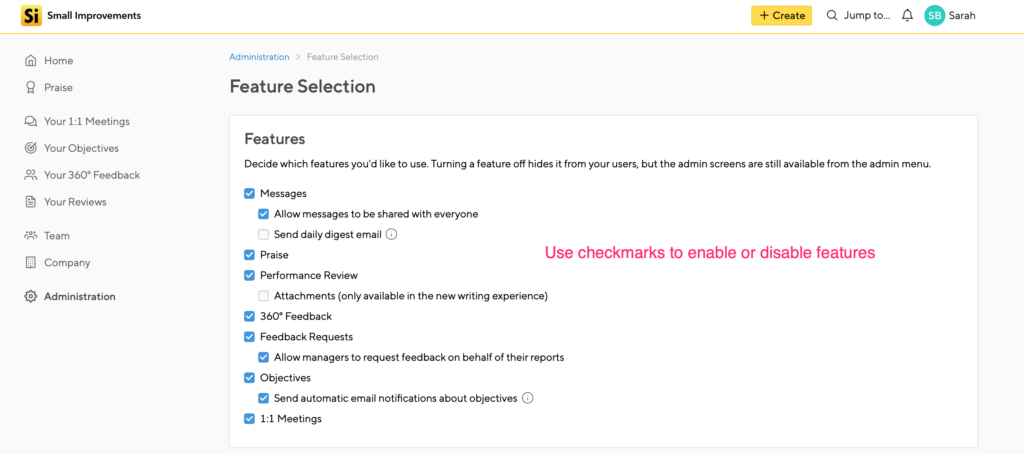Uncheck the 360° Feedback feature
The height and width of the screenshot is (454, 1024).
tap(249, 316)
